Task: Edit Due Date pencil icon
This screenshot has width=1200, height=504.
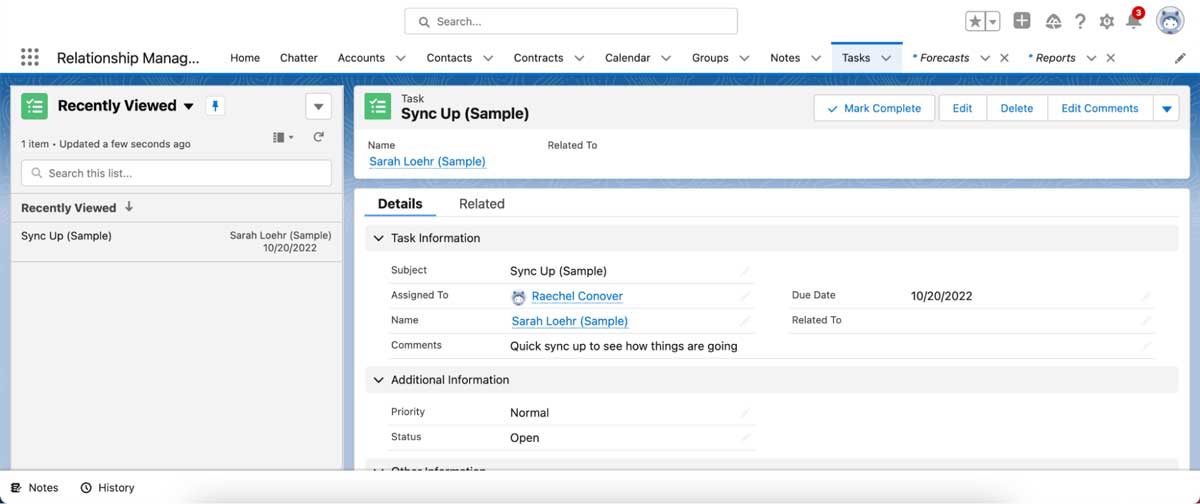Action: 1146,296
